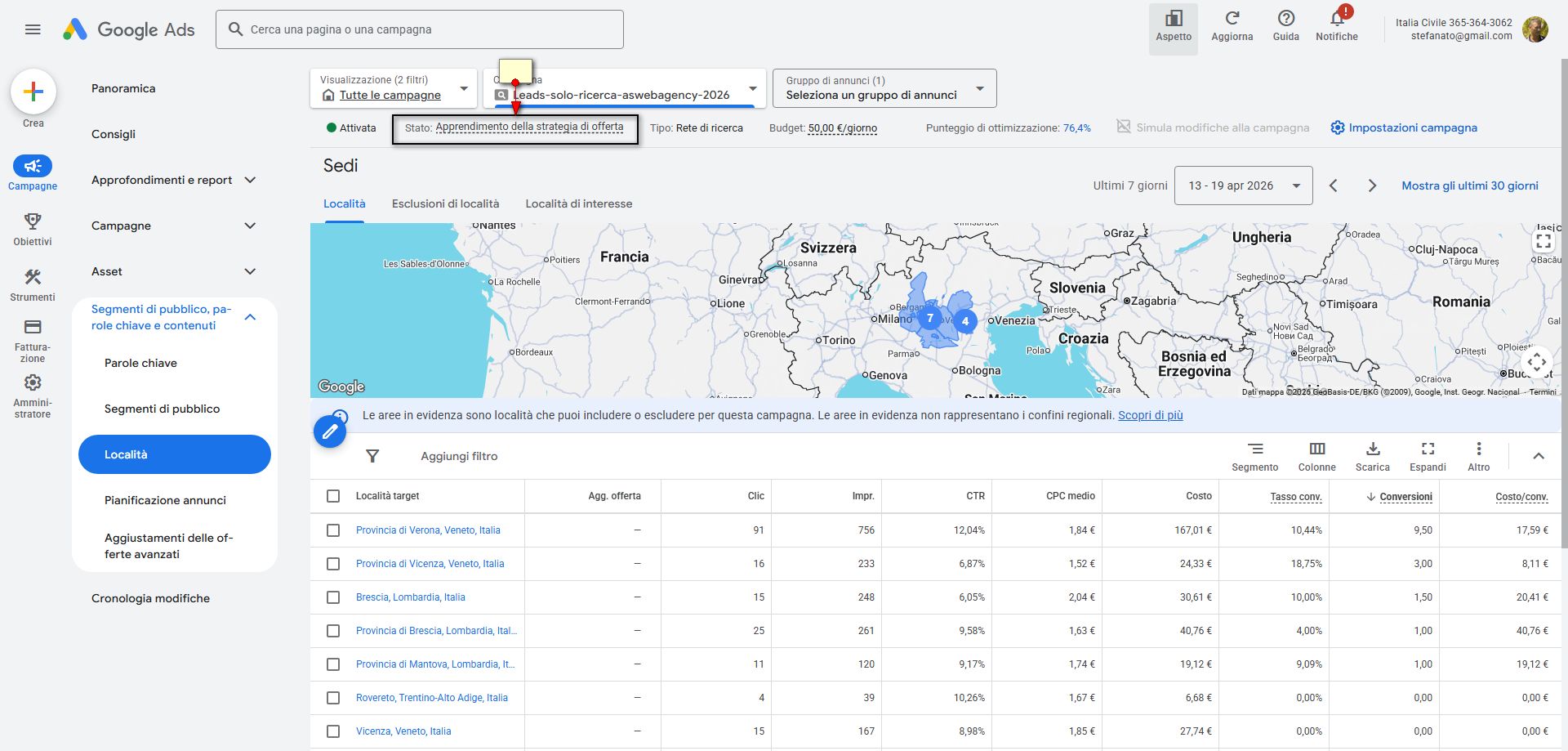Click Mostra gli ultimi 30 giorni

click(1469, 186)
